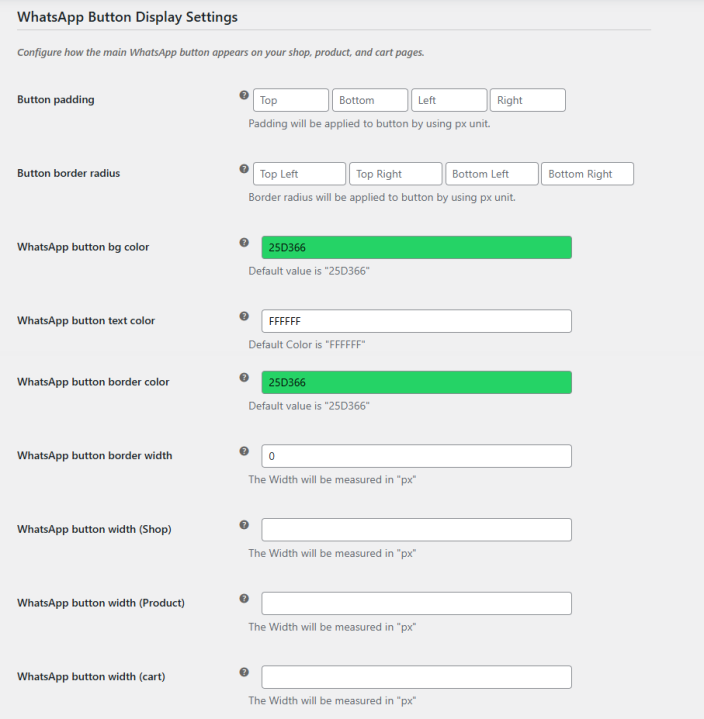Click the 'WhatsApp Button Display Settings' heading
This screenshot has height=719, width=704.
(x=127, y=17)
